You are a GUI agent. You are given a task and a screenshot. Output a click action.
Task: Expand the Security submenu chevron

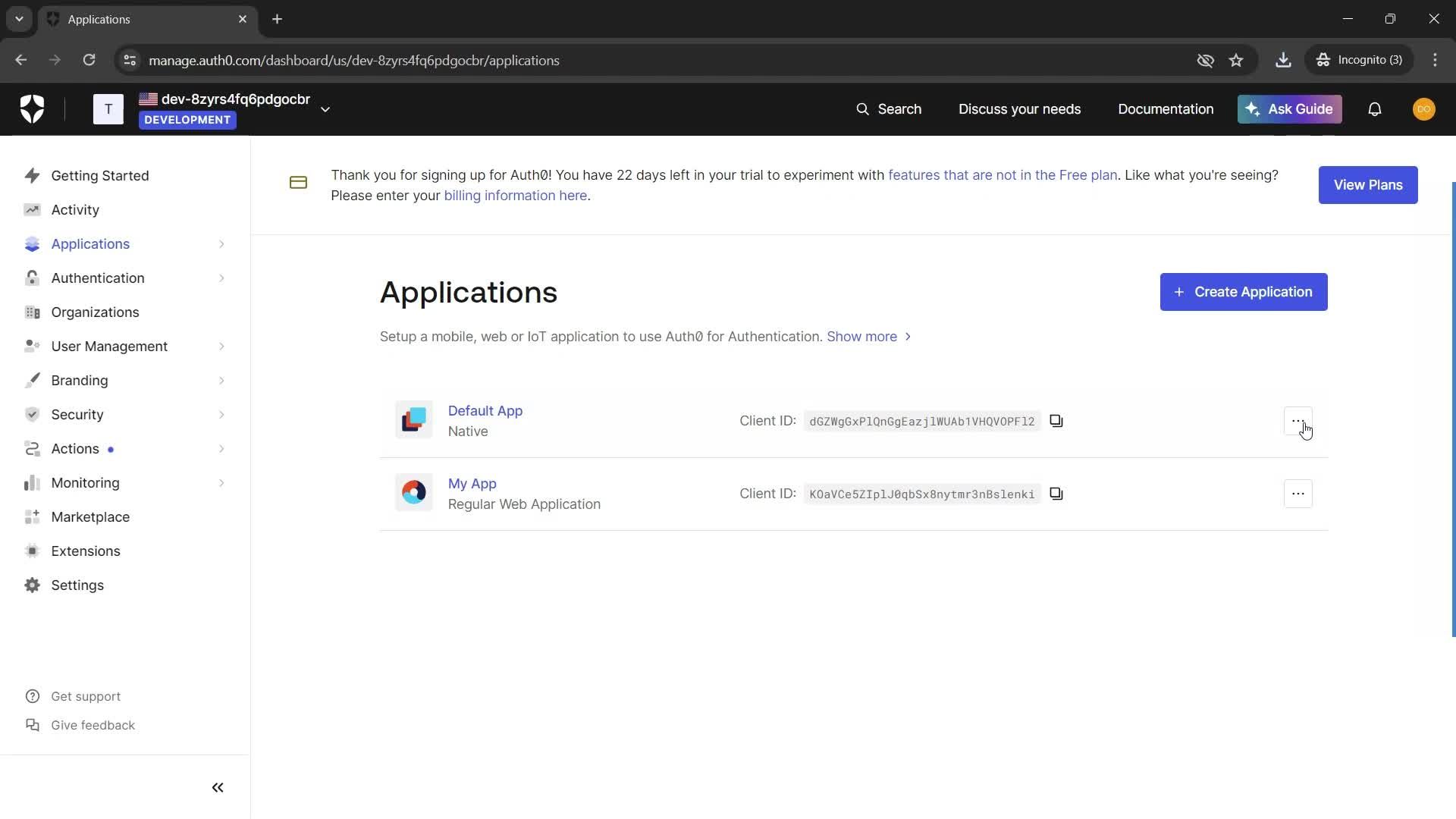[221, 415]
